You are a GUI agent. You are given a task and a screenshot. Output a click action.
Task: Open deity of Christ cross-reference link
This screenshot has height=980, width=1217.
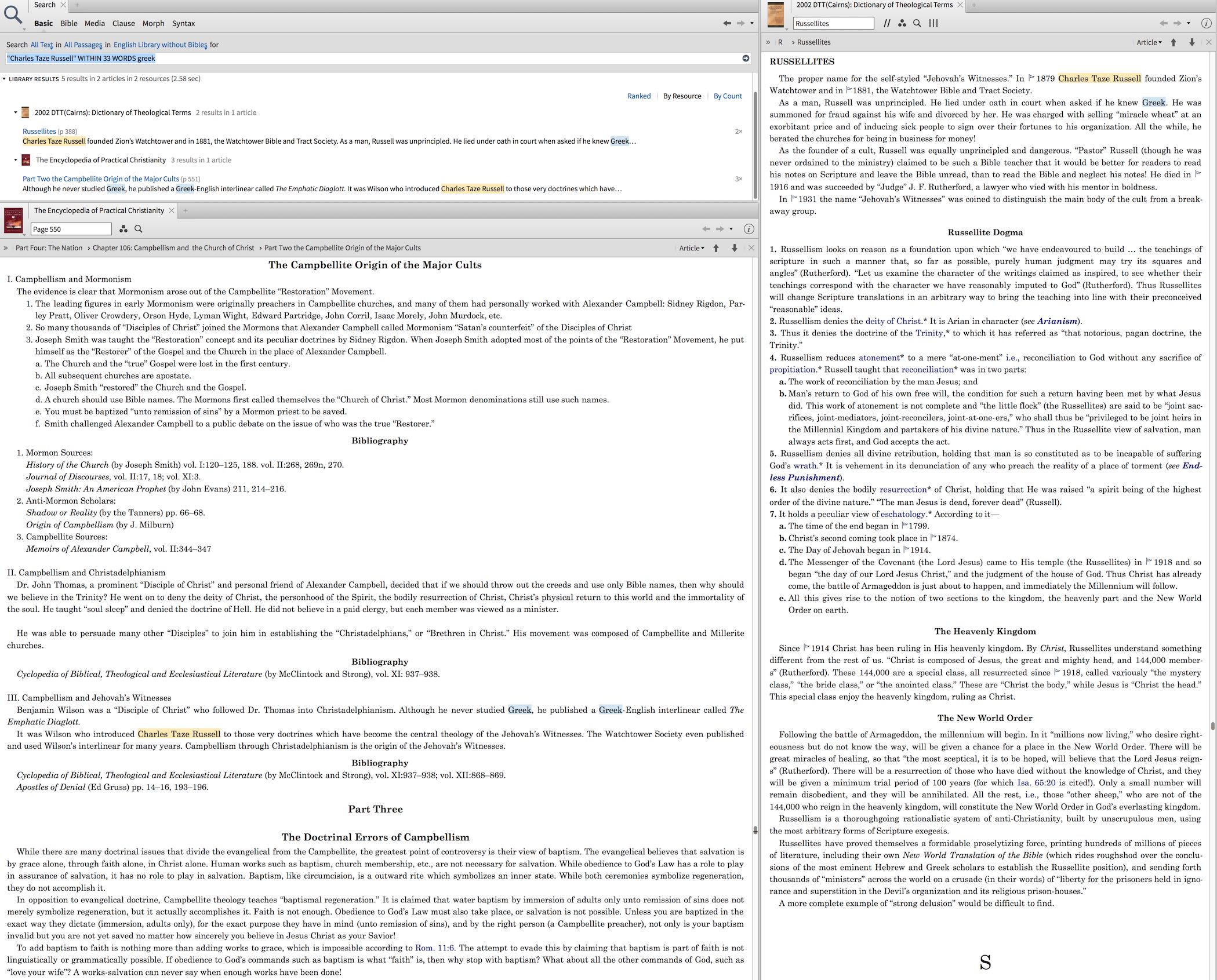pyautogui.click(x=893, y=321)
